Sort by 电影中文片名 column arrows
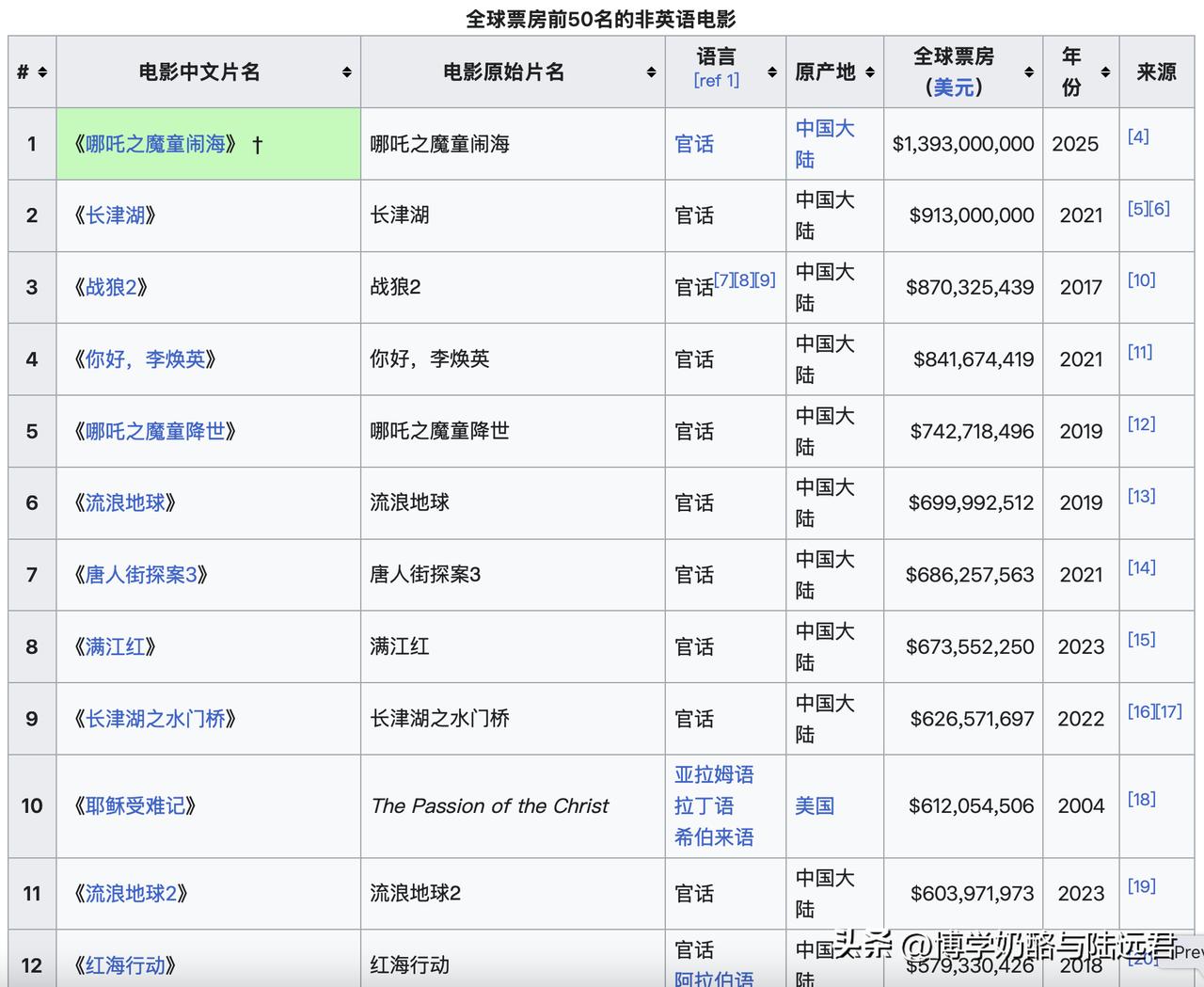1204x987 pixels. 347,72
